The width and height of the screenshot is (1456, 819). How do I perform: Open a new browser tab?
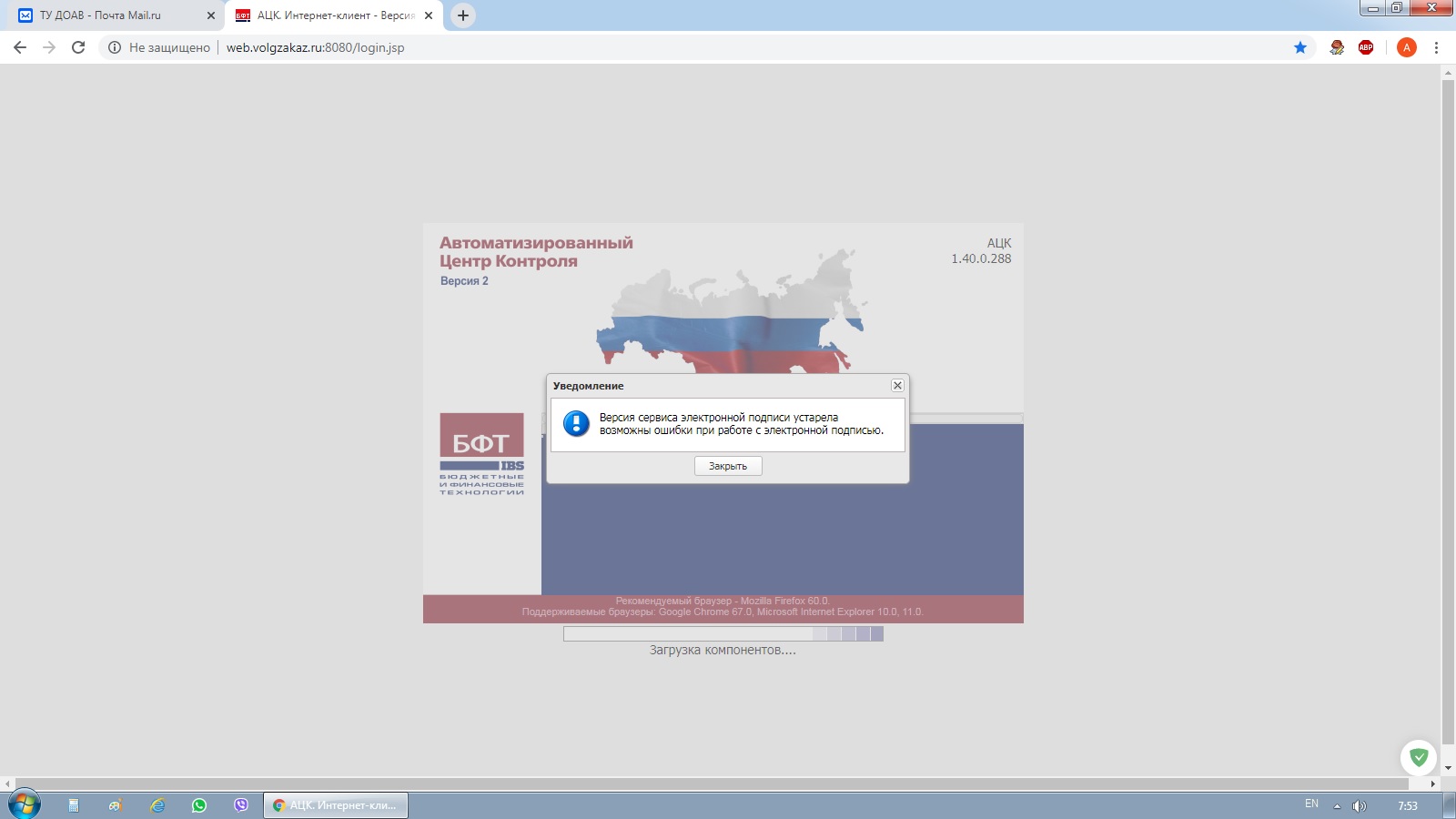click(x=463, y=15)
